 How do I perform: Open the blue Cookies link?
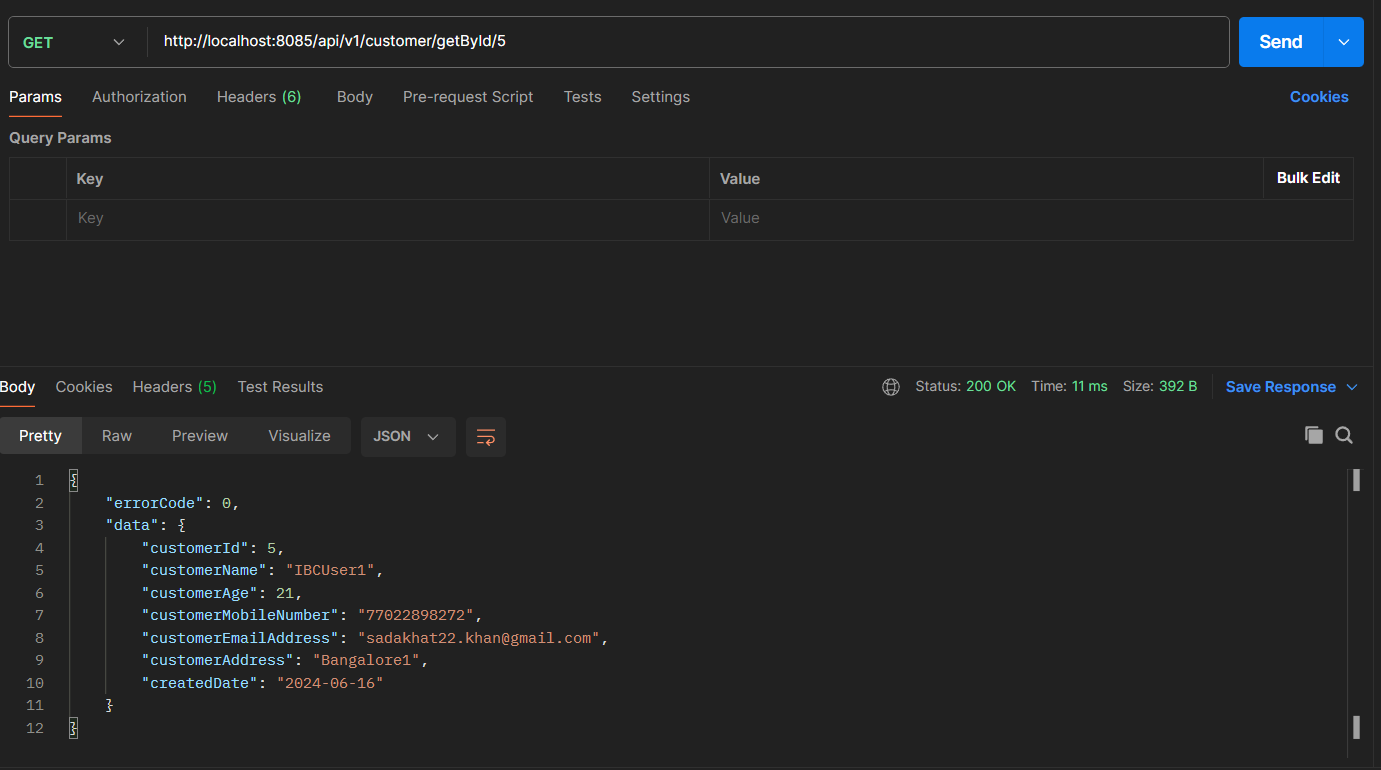click(x=1318, y=97)
